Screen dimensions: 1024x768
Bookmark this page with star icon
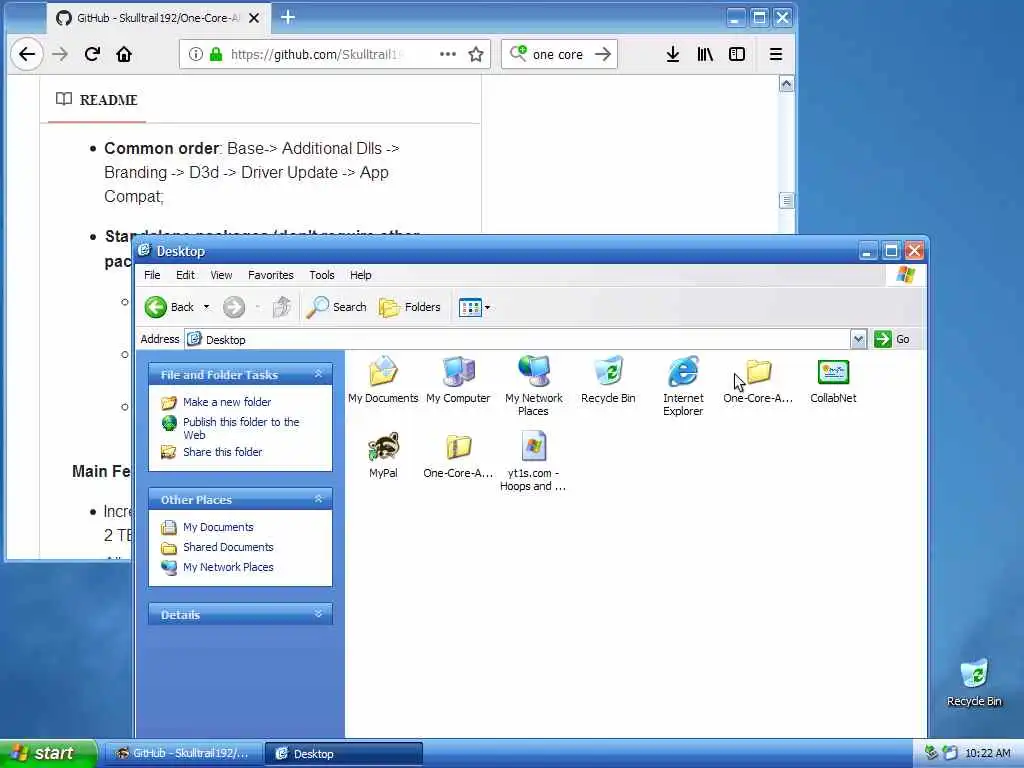tap(476, 54)
